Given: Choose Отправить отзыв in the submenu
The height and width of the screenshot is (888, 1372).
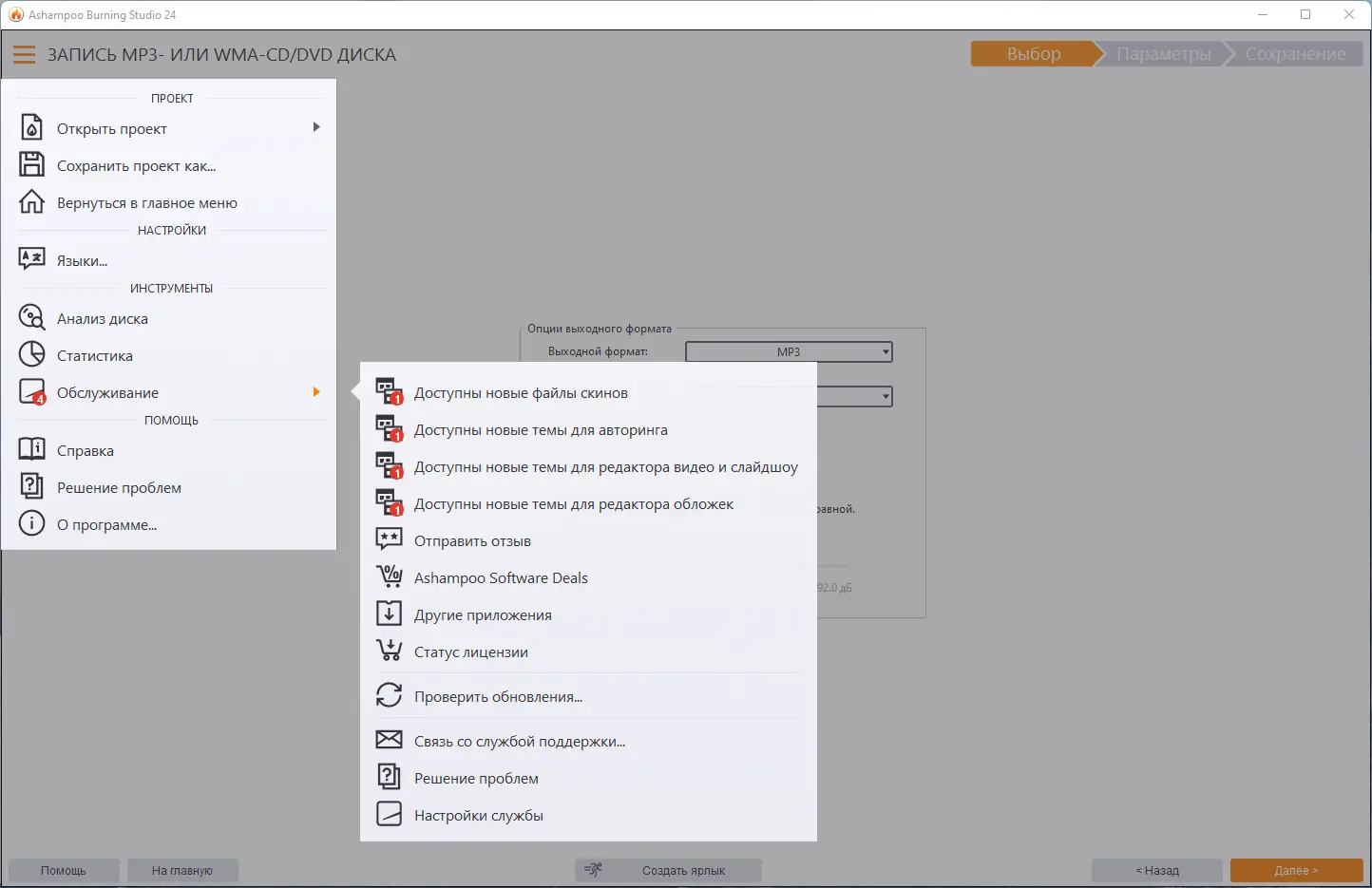Looking at the screenshot, I should [588, 540].
